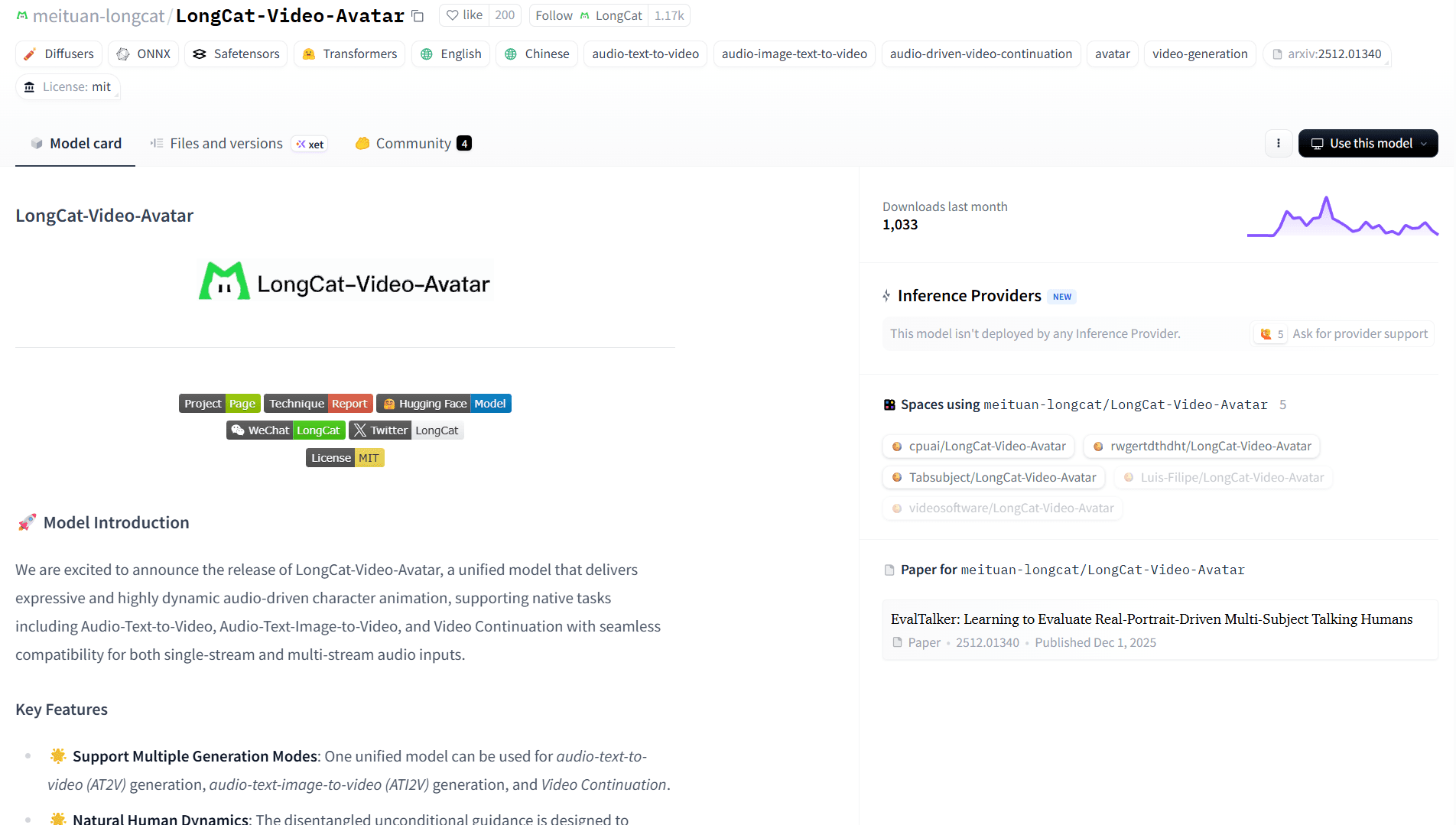Open the Twitter LongCat badge
1456x825 pixels.
click(405, 430)
